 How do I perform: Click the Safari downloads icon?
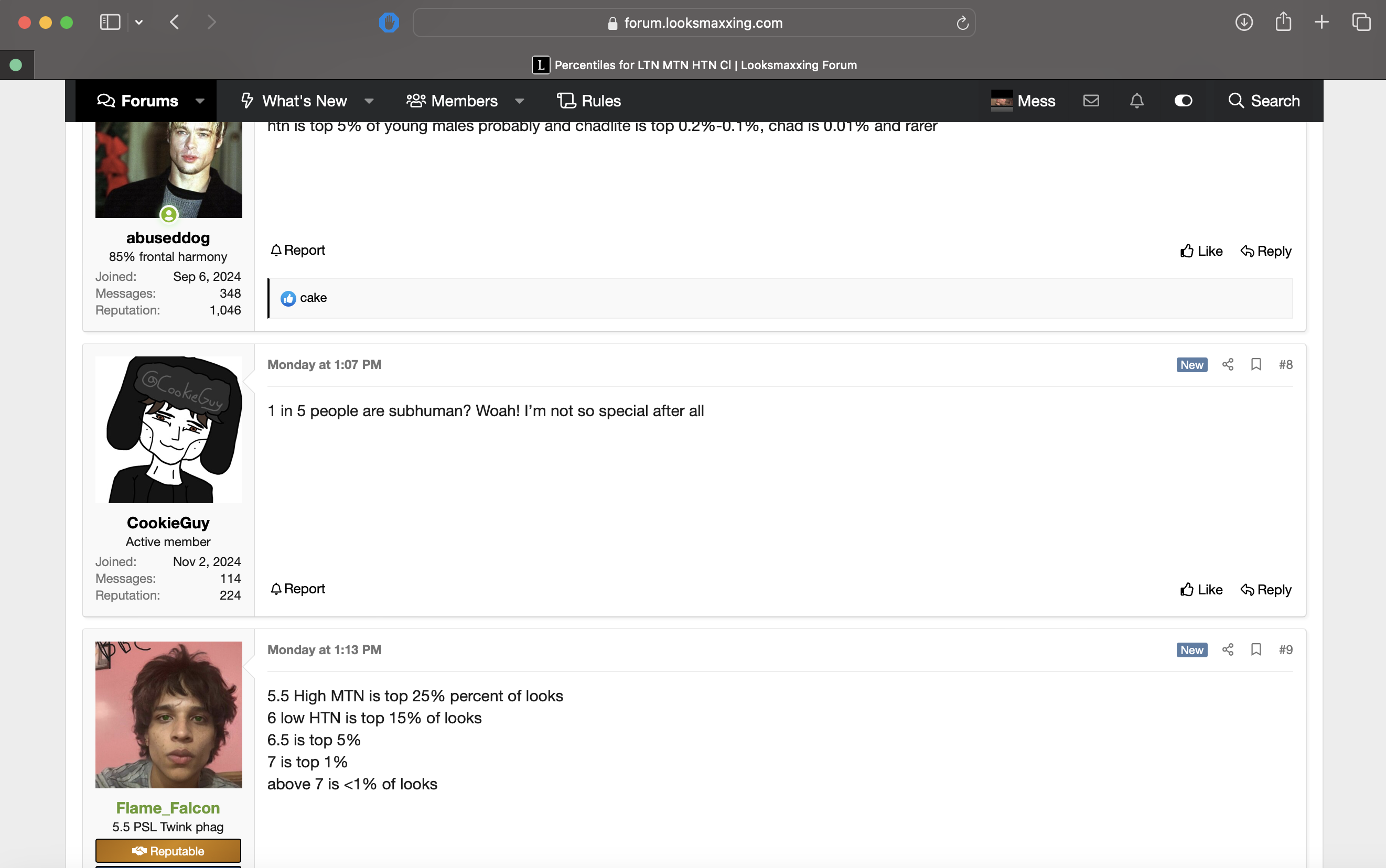coord(1243,23)
